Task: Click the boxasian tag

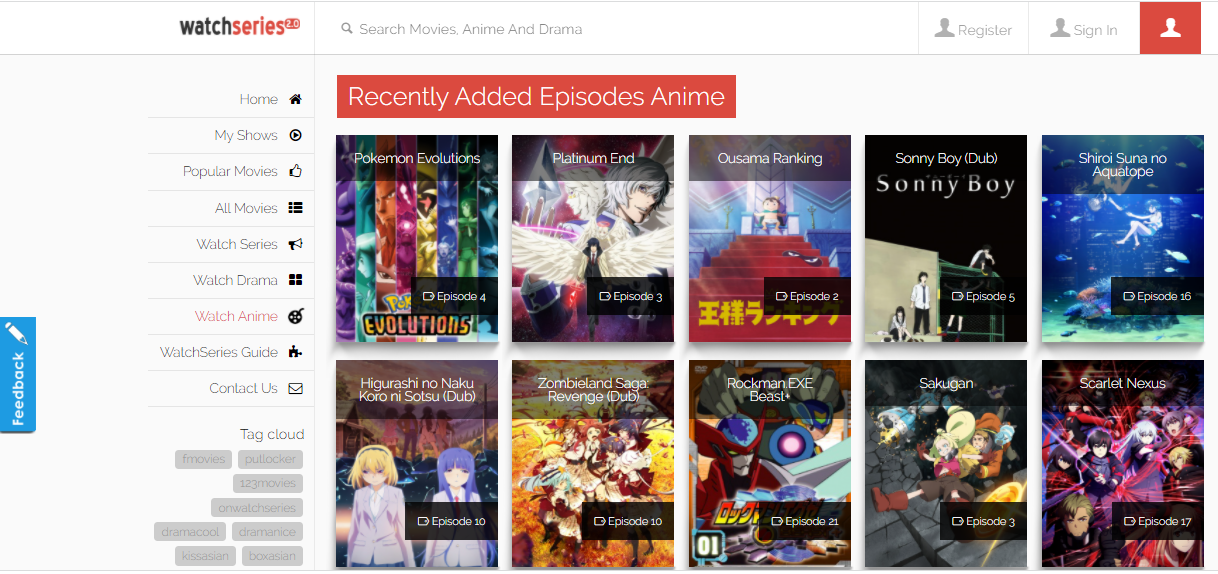Action: point(272,556)
